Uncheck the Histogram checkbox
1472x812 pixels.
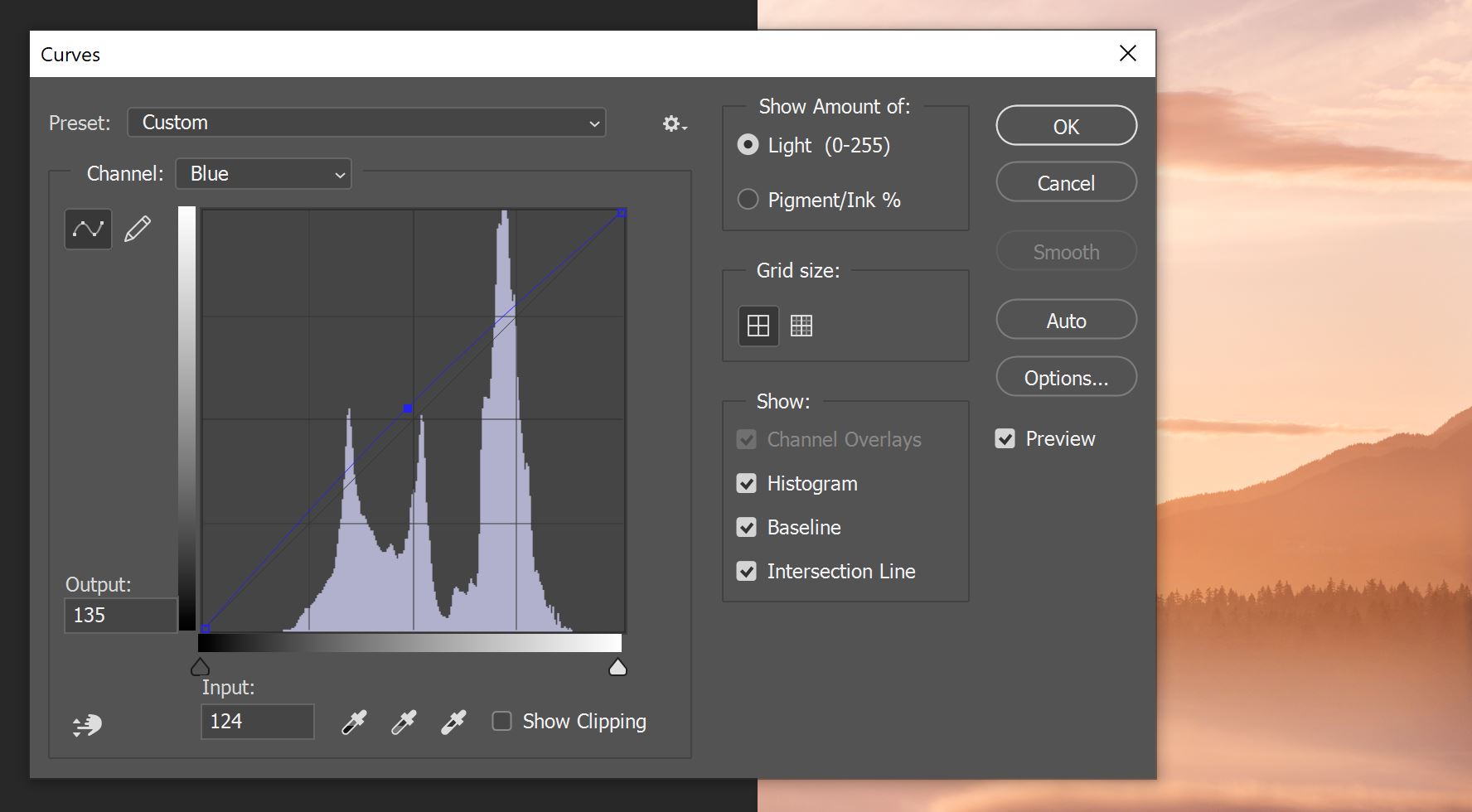pos(746,483)
